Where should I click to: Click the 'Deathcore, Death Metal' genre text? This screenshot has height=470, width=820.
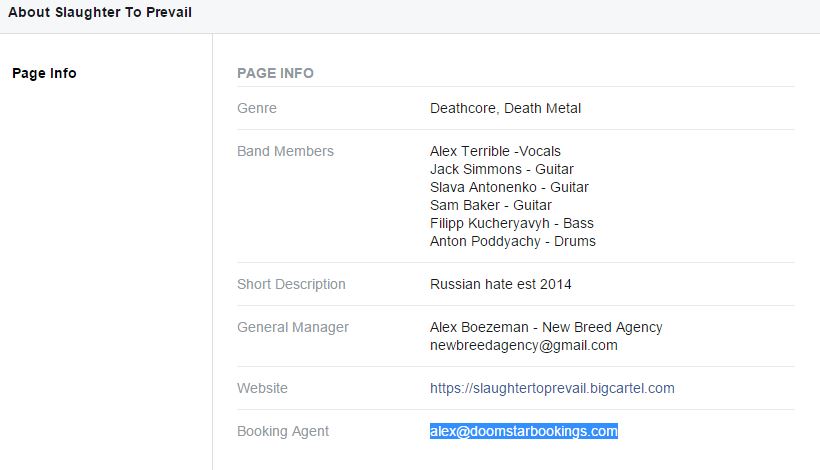click(505, 108)
